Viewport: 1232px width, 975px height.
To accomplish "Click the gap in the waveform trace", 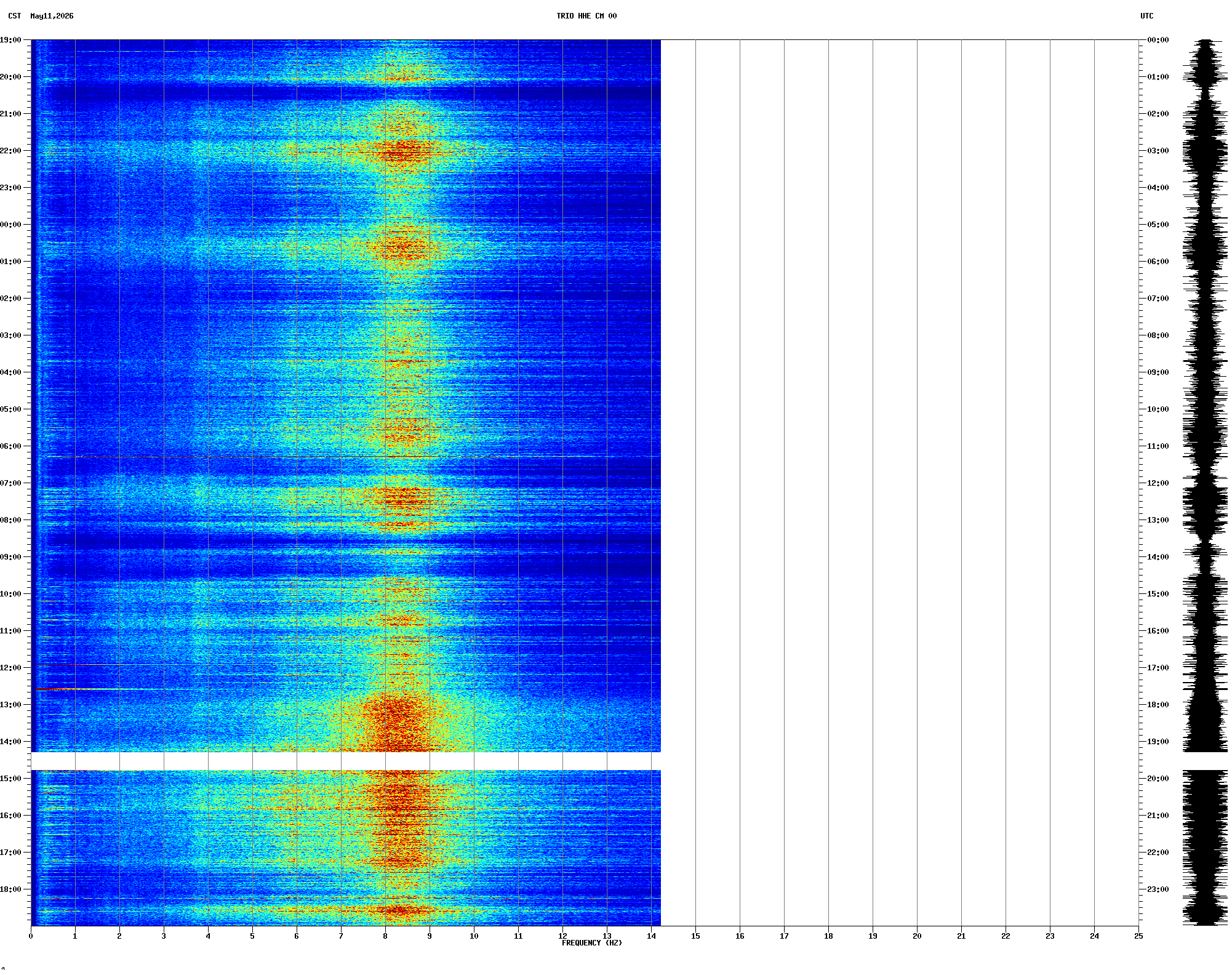I will pos(1205,761).
